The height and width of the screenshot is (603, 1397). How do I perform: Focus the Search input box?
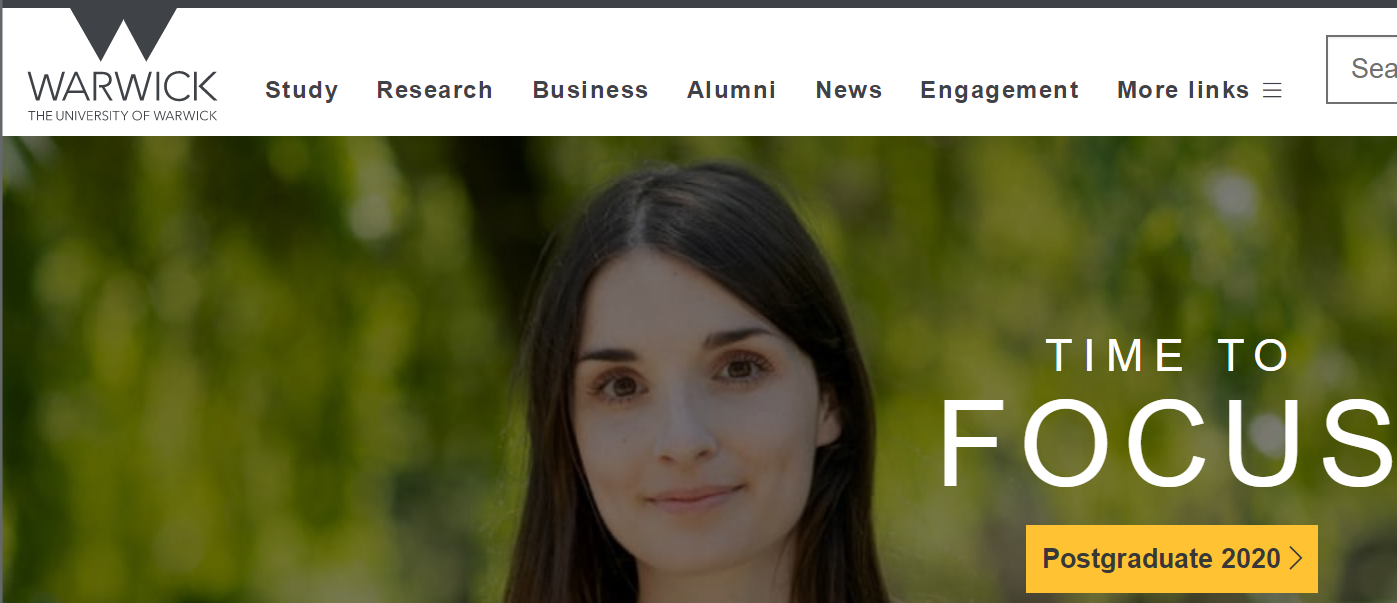pyautogui.click(x=1362, y=69)
